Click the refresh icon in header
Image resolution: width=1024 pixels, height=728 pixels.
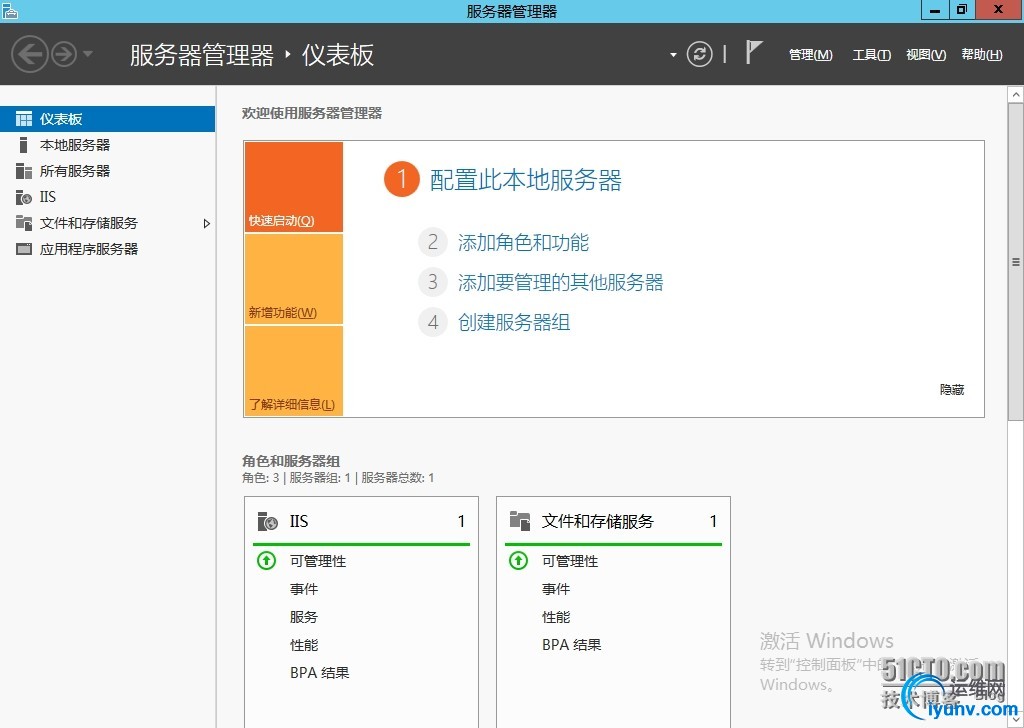pyautogui.click(x=699, y=54)
